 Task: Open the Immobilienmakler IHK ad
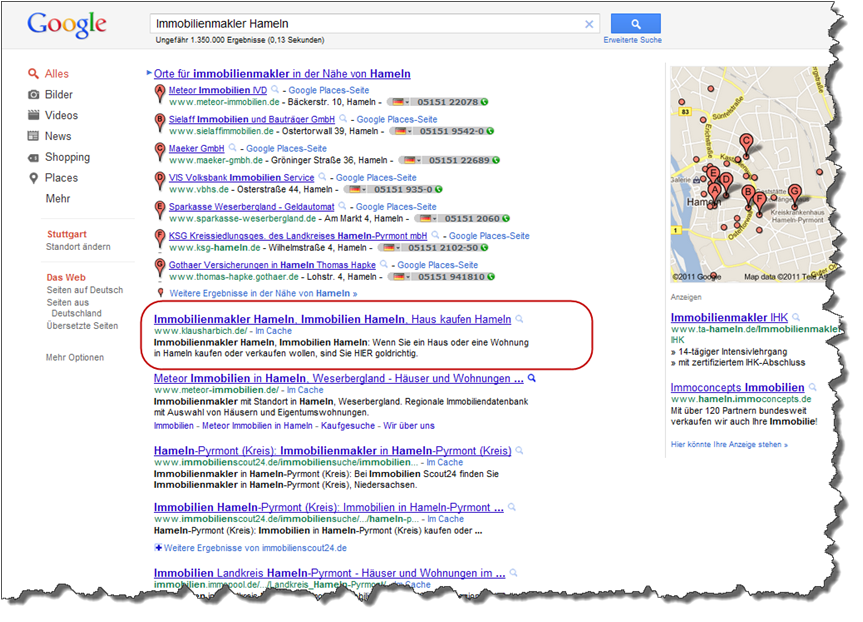coord(729,318)
